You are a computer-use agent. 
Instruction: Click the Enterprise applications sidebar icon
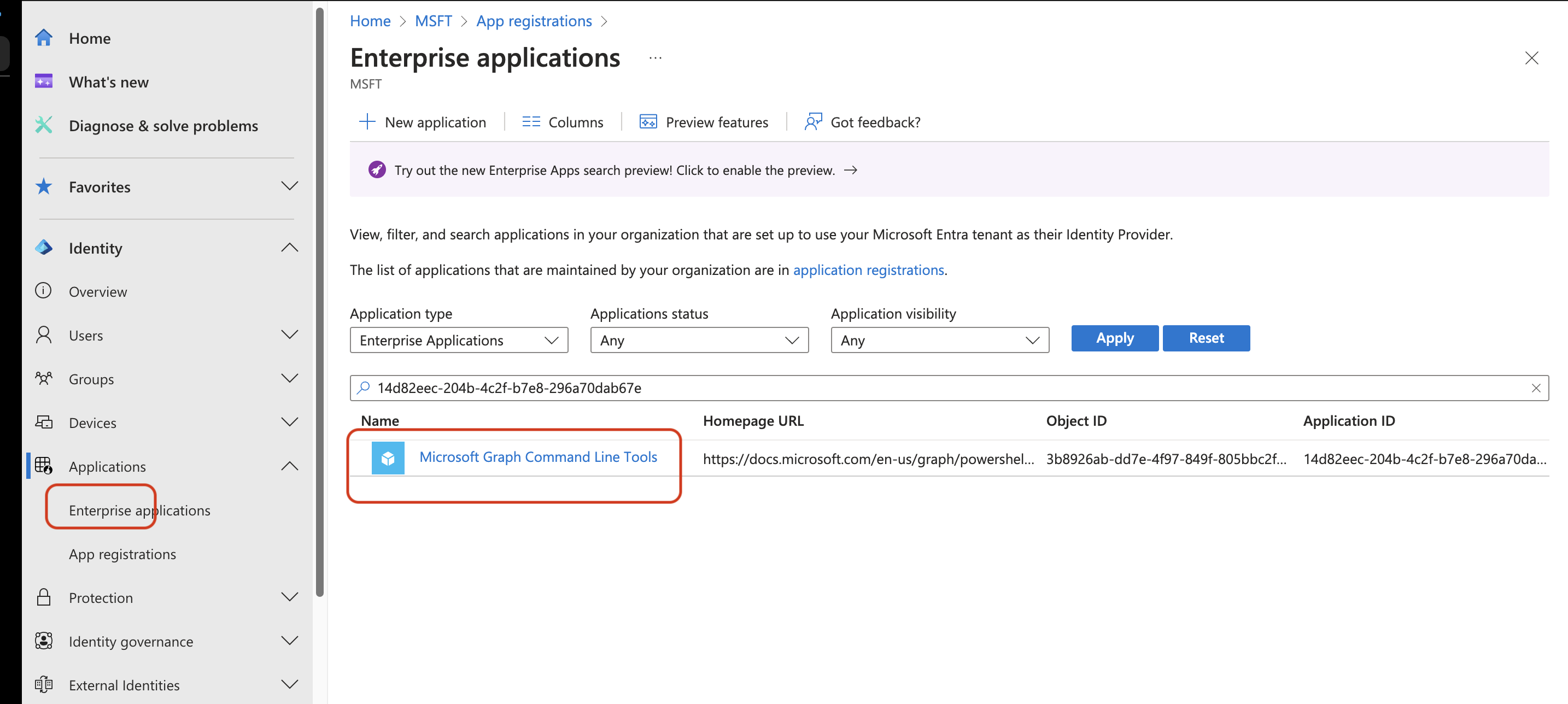click(x=139, y=509)
